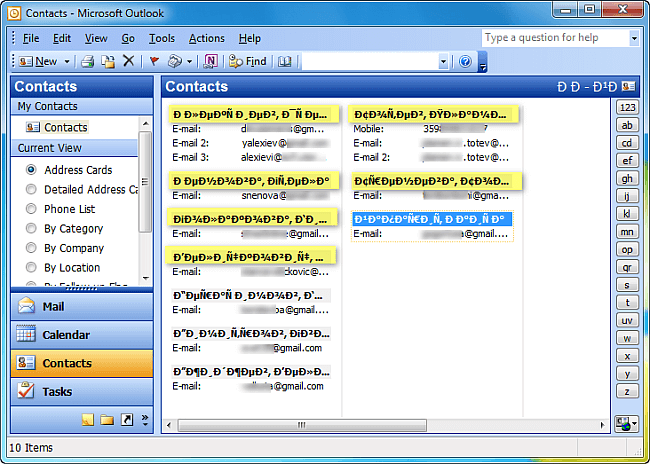The width and height of the screenshot is (650, 464).
Task: Click the Folder List icon
Action: (x=107, y=420)
